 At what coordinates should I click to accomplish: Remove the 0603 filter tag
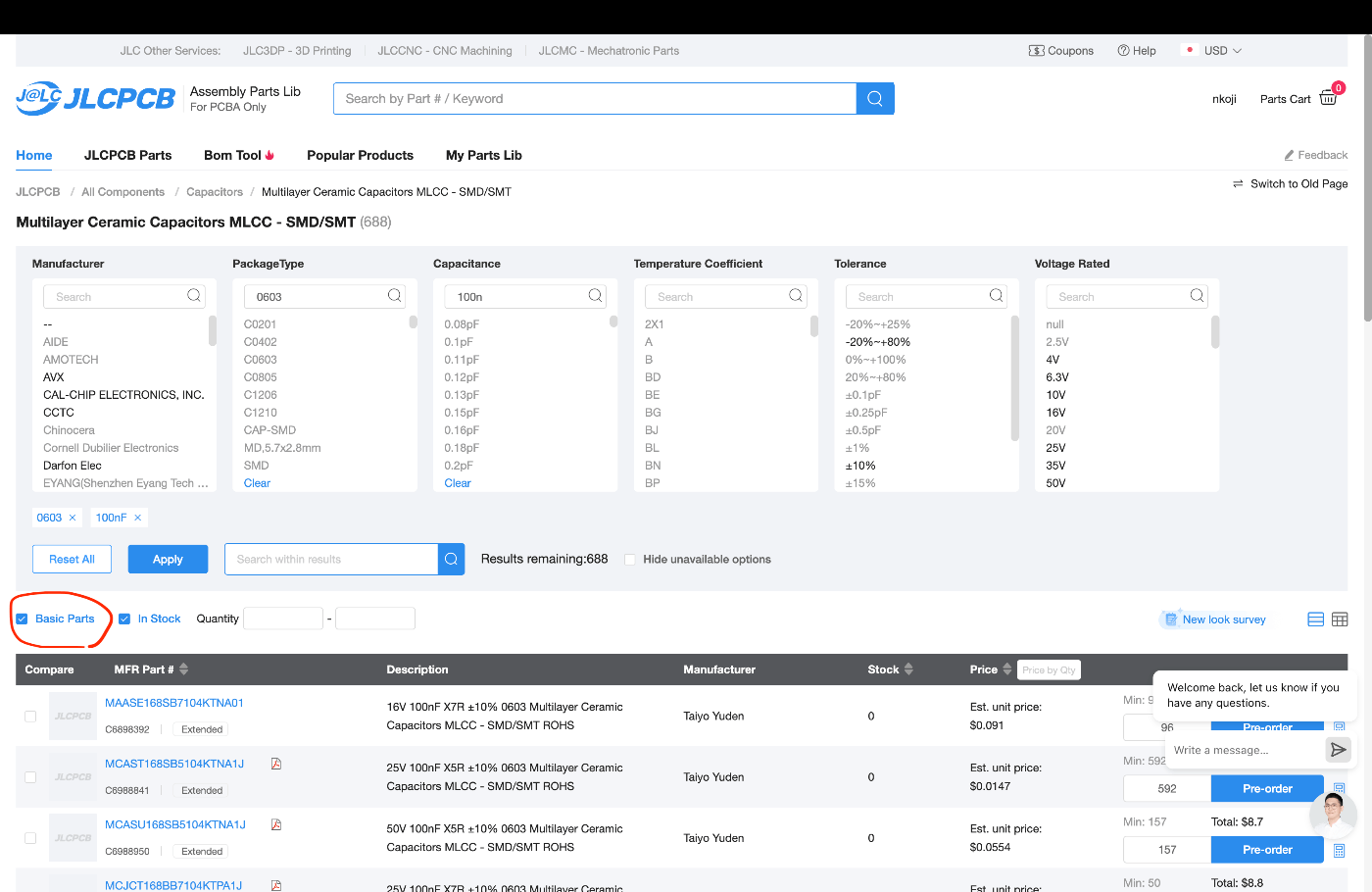(73, 518)
